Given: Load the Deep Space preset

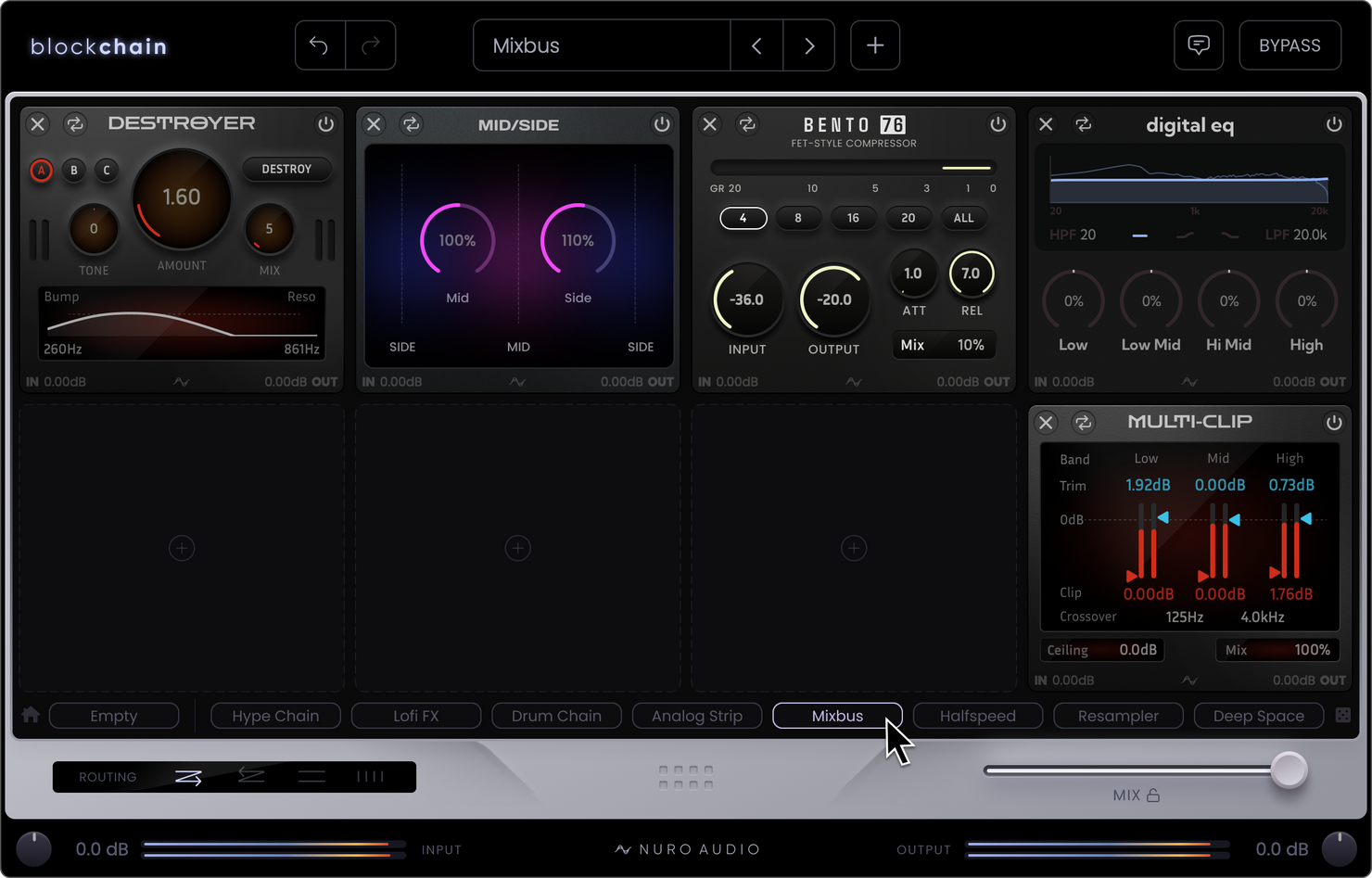Looking at the screenshot, I should point(1259,716).
